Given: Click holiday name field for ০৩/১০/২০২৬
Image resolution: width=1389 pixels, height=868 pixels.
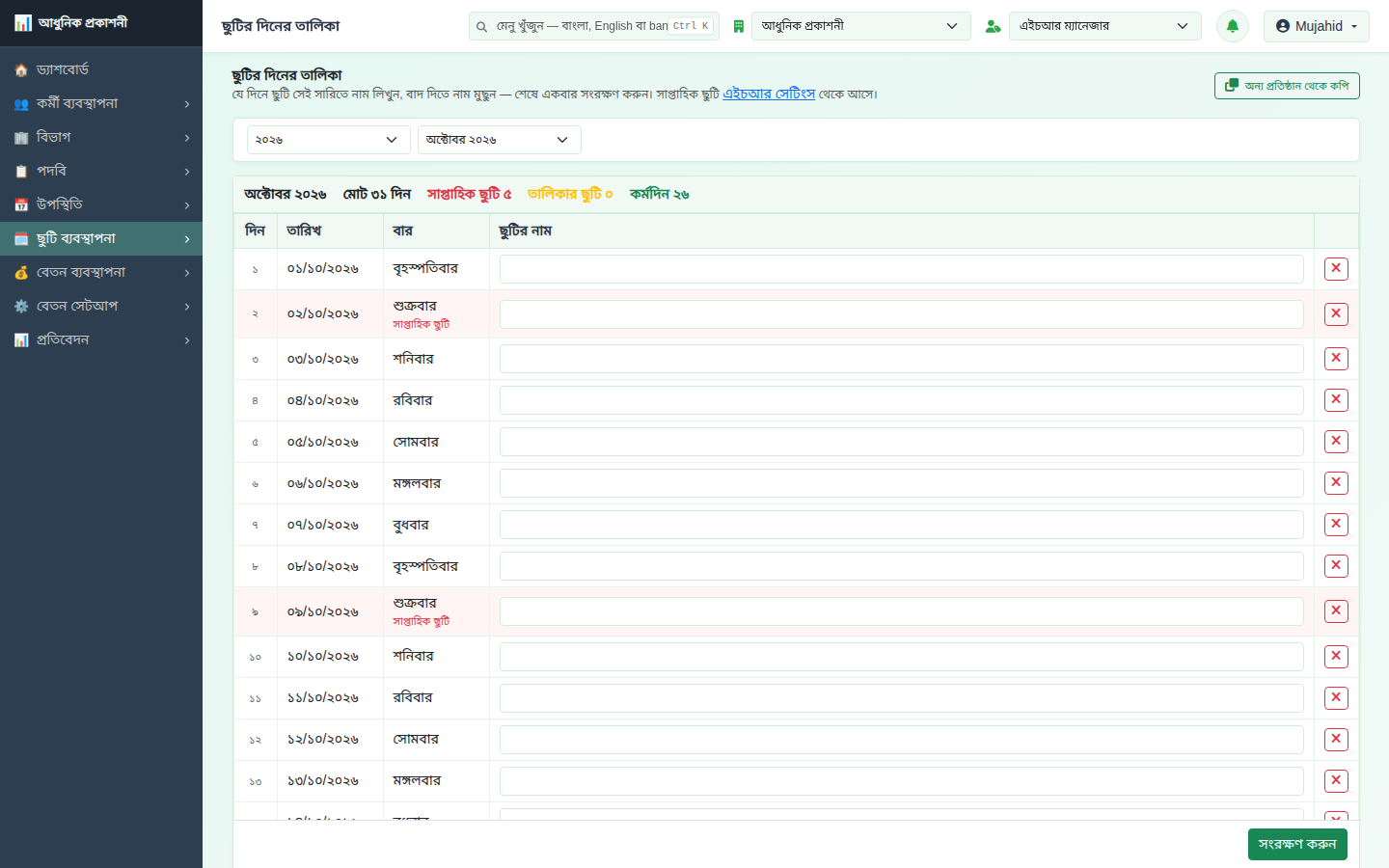Looking at the screenshot, I should [x=901, y=359].
